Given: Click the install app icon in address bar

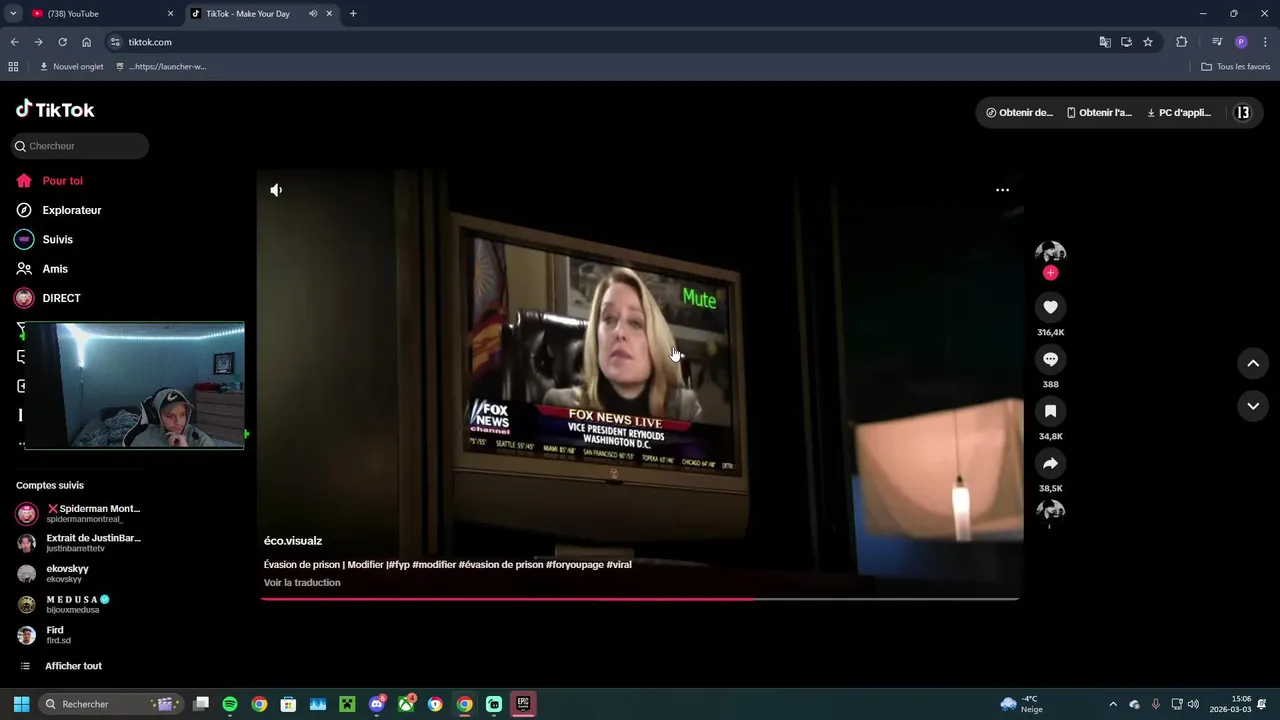Looking at the screenshot, I should click(1126, 42).
